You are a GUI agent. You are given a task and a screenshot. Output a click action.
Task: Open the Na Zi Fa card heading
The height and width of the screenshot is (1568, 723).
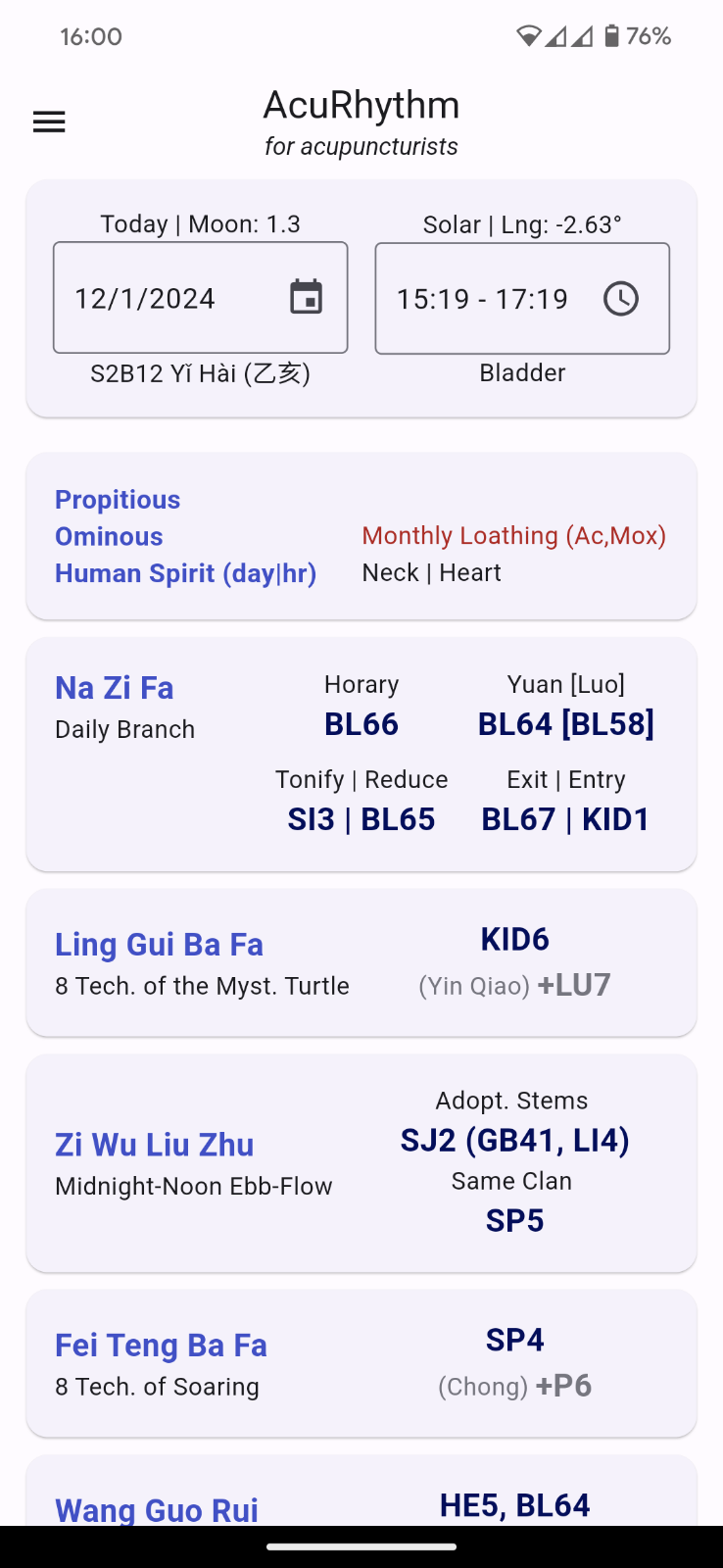[115, 688]
